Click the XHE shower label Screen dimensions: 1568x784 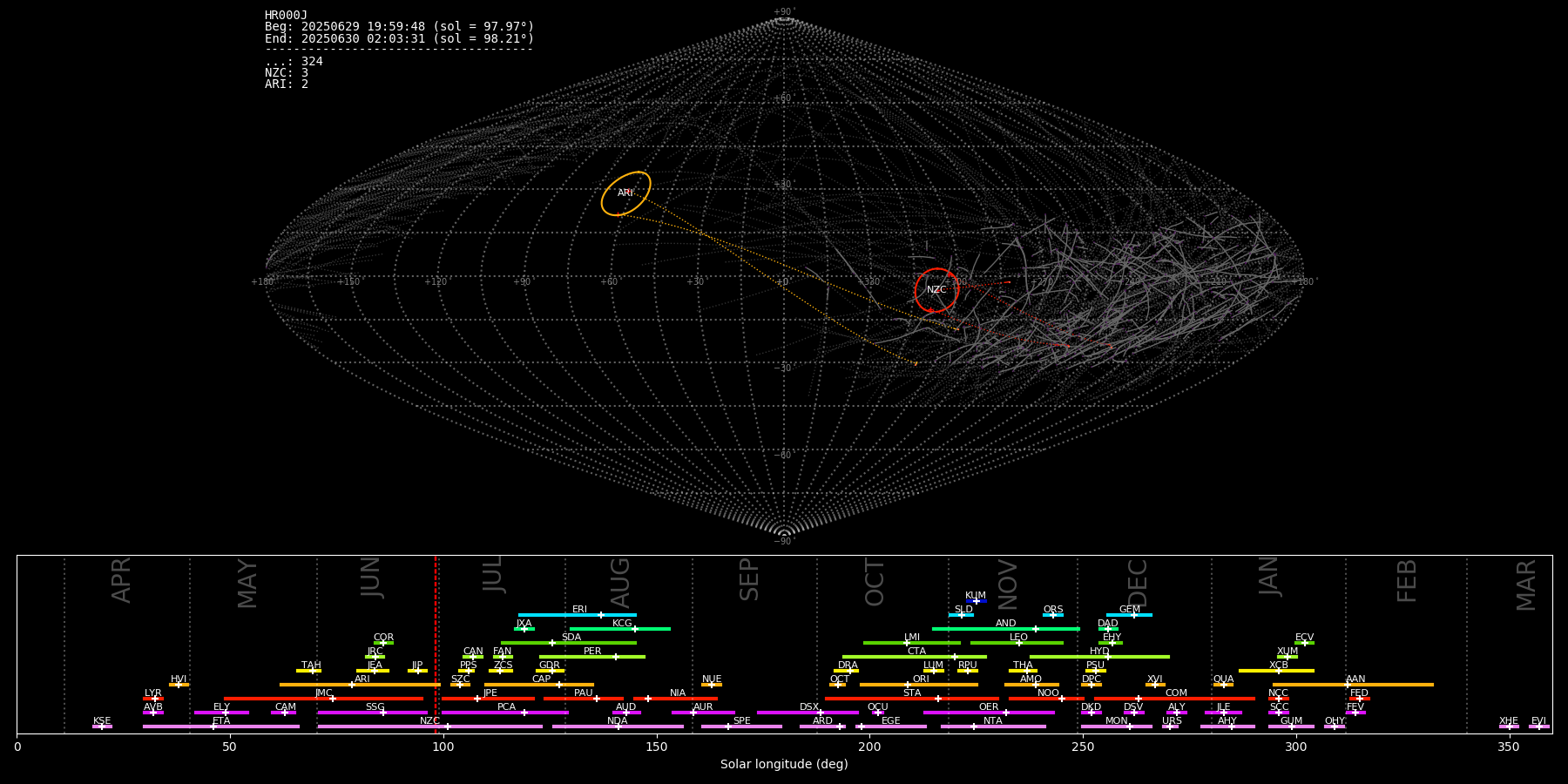pyautogui.click(x=1509, y=720)
